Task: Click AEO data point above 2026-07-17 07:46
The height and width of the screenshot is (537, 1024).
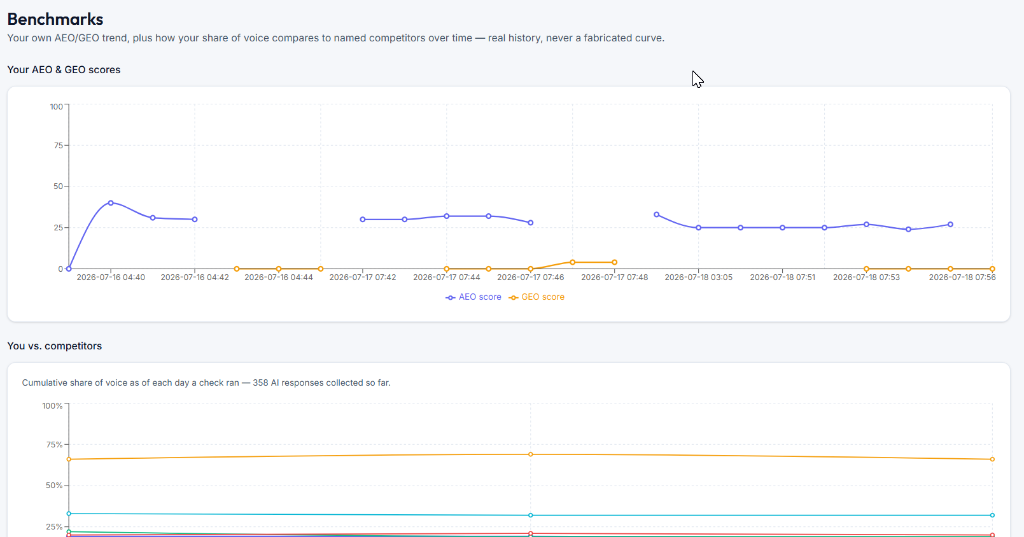Action: [530, 223]
